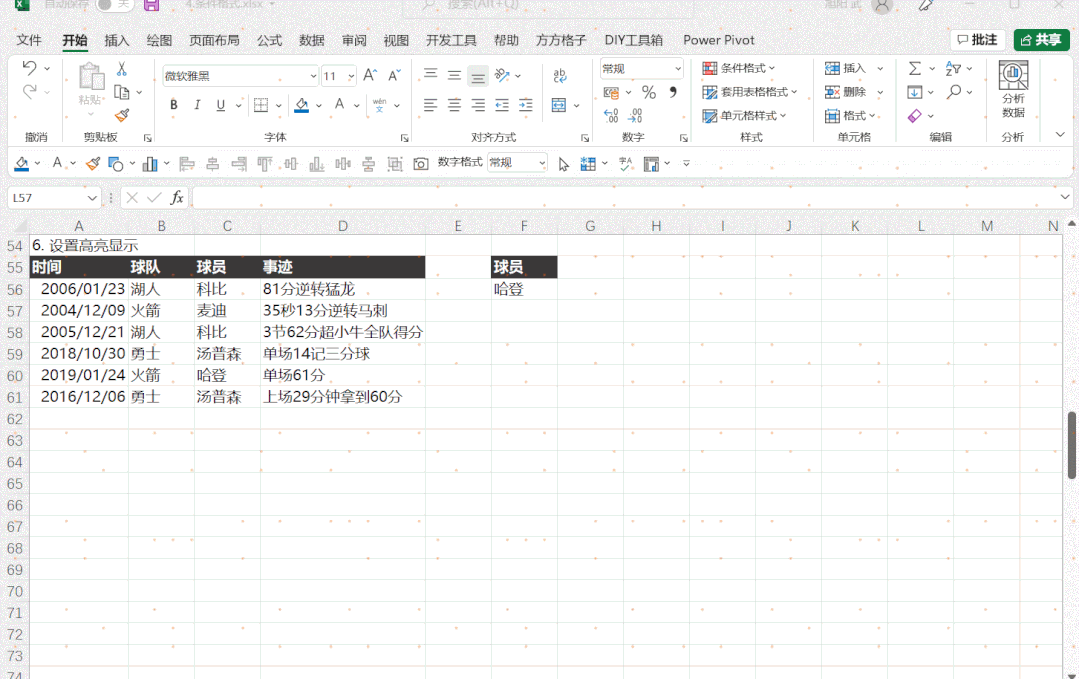Open 套用表格格式 menu
Image resolution: width=1079 pixels, height=679 pixels.
(750, 91)
